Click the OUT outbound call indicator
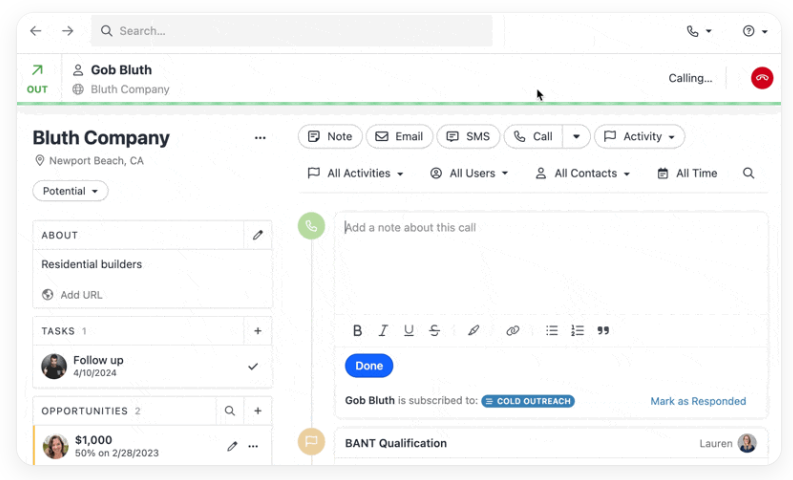Viewport: 793px width, 480px height. click(x=37, y=79)
